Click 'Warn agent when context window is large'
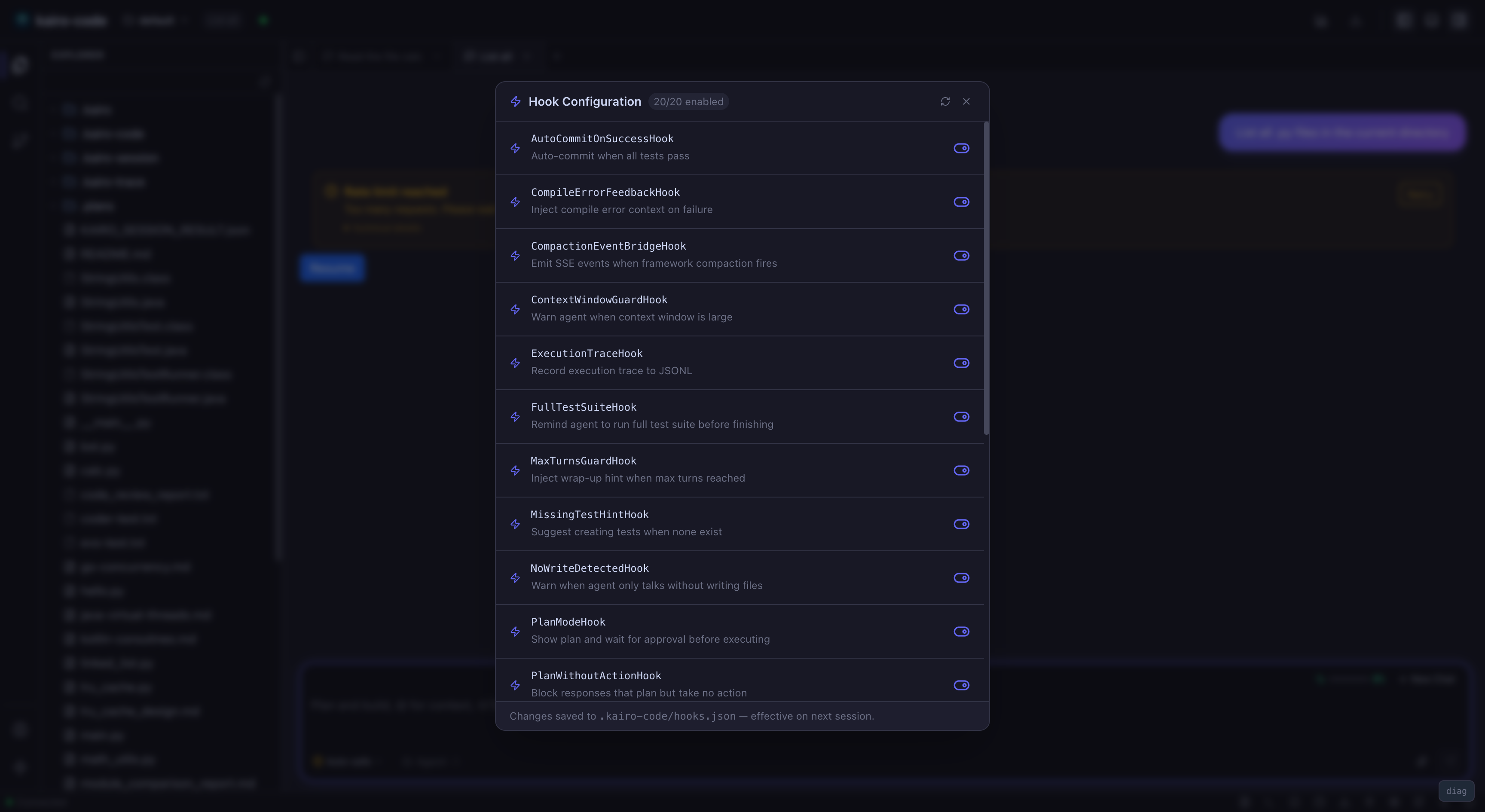Viewport: 1485px width, 812px height. point(631,317)
